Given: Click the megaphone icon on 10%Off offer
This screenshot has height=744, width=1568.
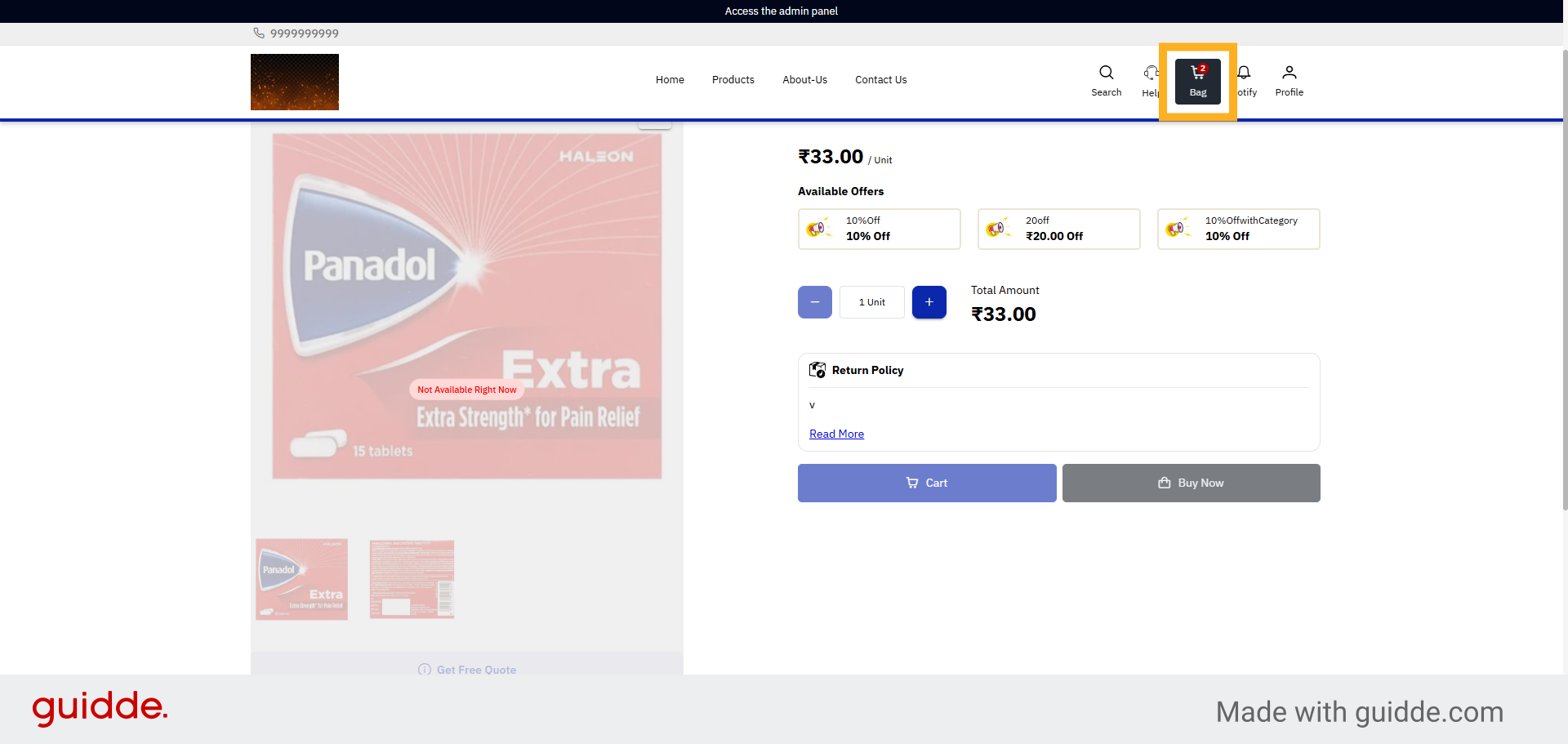Looking at the screenshot, I should click(x=818, y=229).
